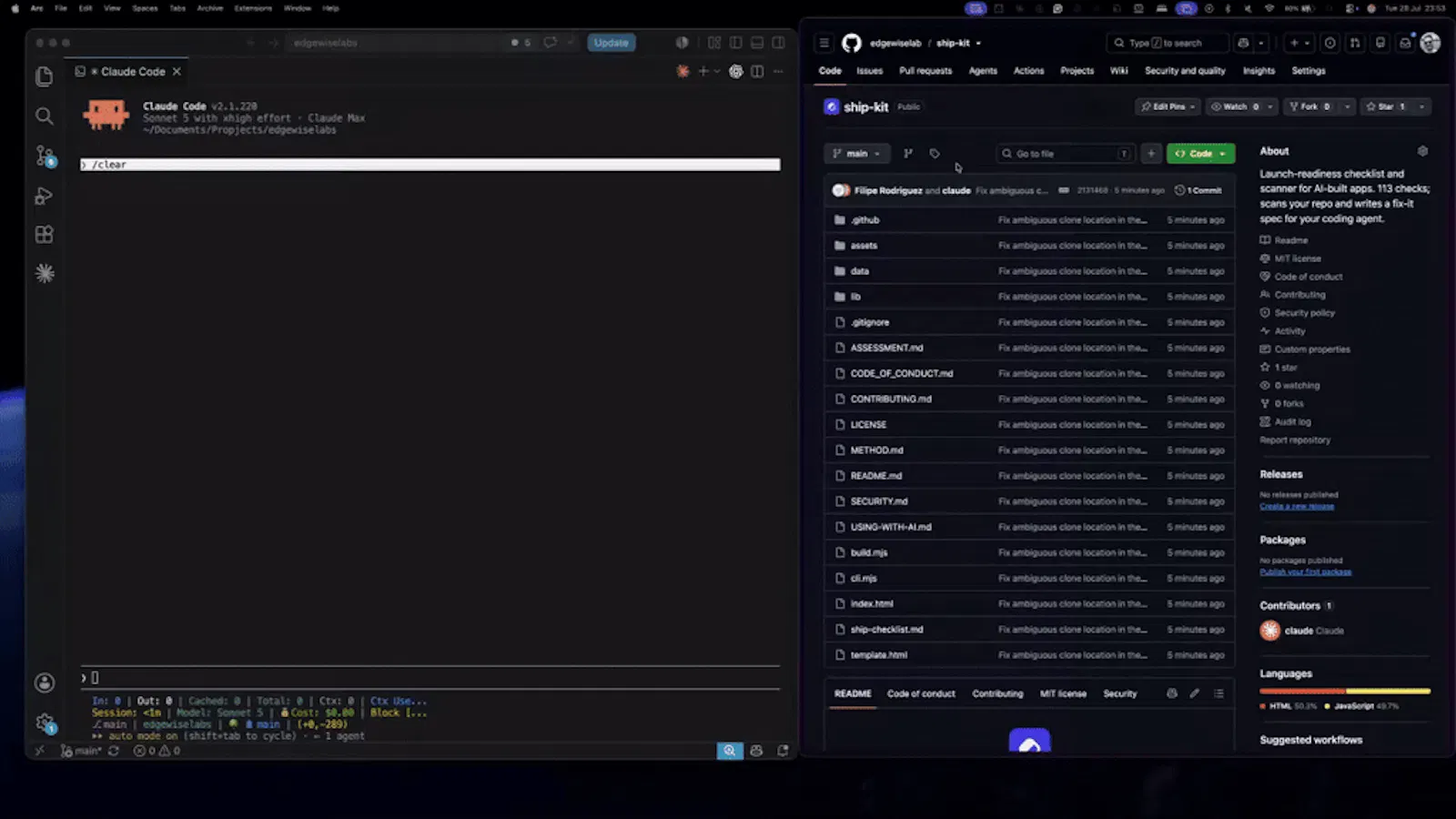Open the main branch dropdown

click(856, 154)
